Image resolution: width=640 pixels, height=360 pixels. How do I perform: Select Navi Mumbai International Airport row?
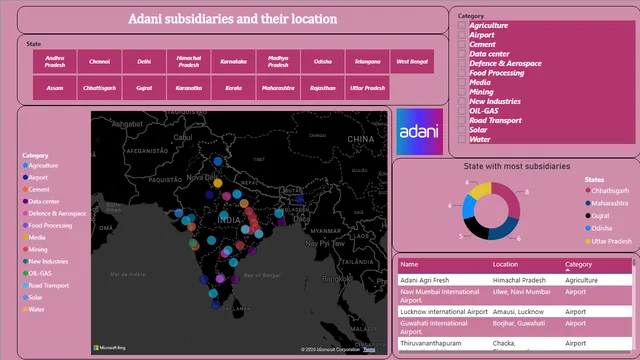[x=515, y=296]
